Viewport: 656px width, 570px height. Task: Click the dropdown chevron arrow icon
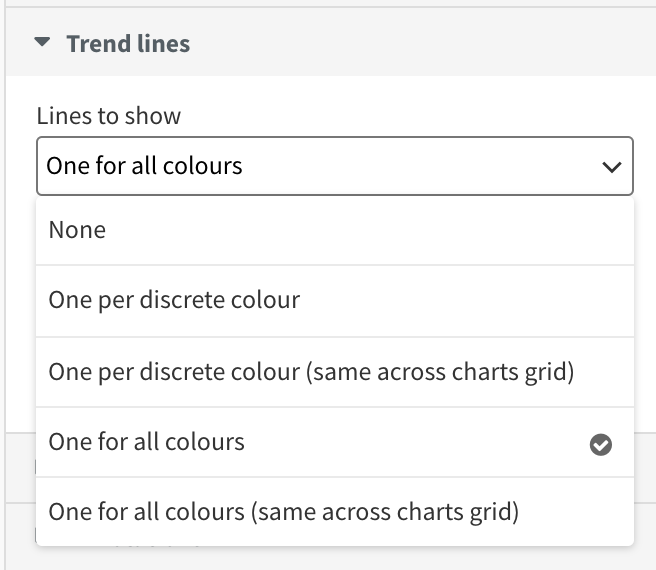point(612,167)
